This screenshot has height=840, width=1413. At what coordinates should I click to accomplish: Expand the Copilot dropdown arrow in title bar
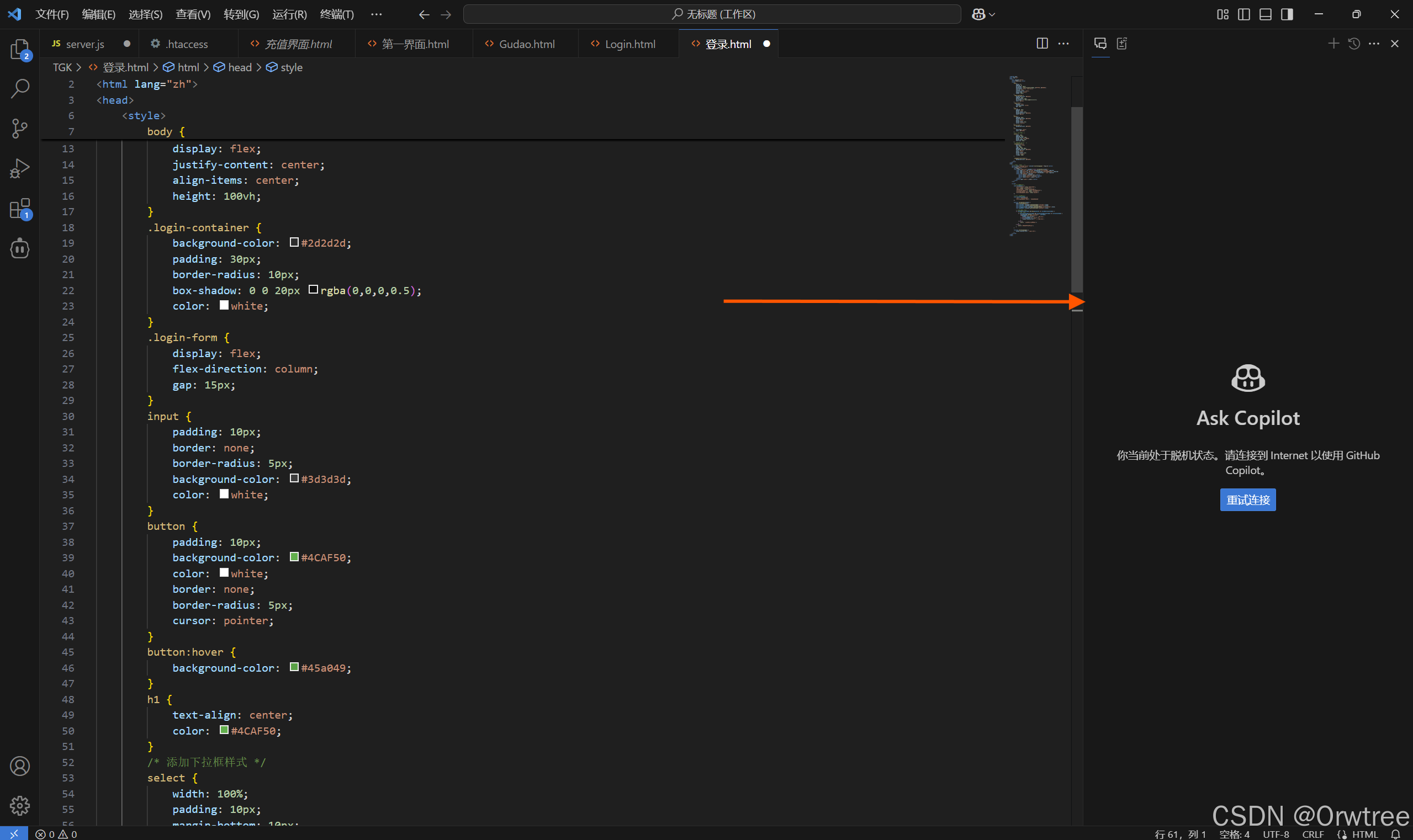pyautogui.click(x=992, y=15)
